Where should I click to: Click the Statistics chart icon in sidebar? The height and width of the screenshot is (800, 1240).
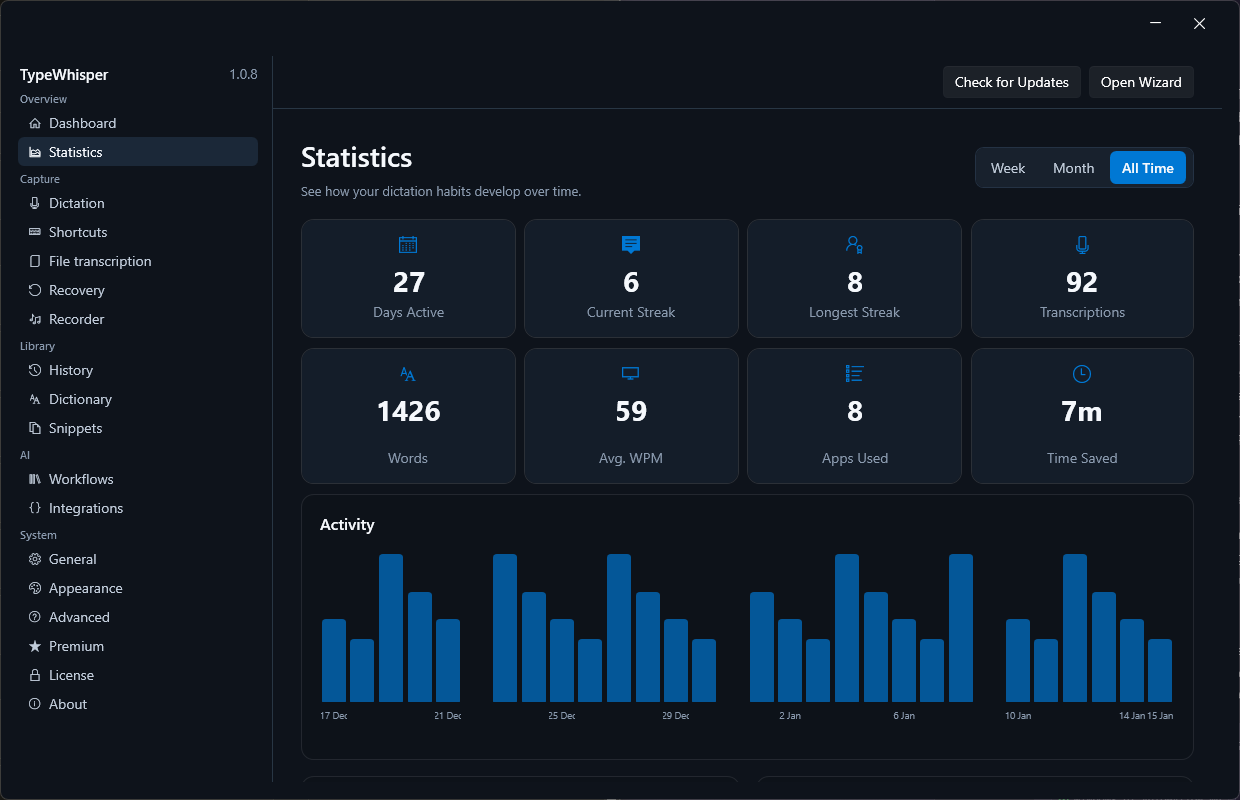coord(35,152)
